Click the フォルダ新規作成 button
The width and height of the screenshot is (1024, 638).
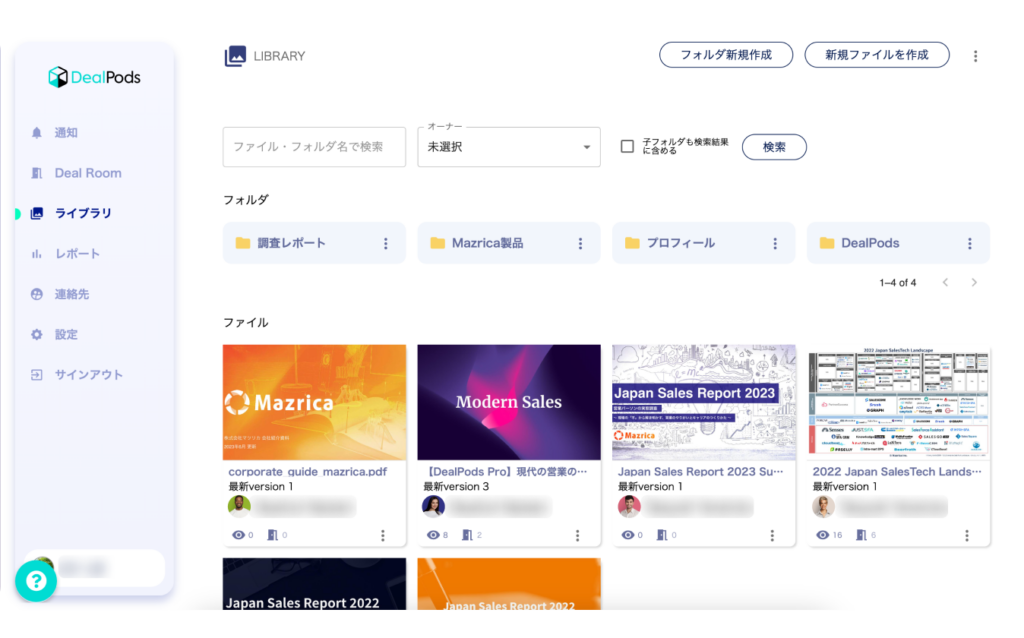click(725, 55)
